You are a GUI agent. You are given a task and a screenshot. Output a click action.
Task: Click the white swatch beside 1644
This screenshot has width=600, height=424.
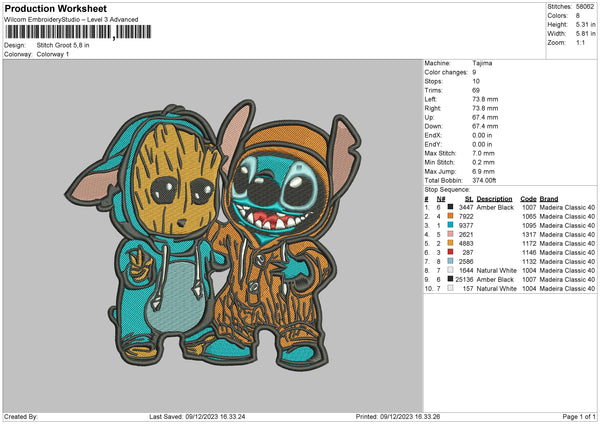click(450, 270)
